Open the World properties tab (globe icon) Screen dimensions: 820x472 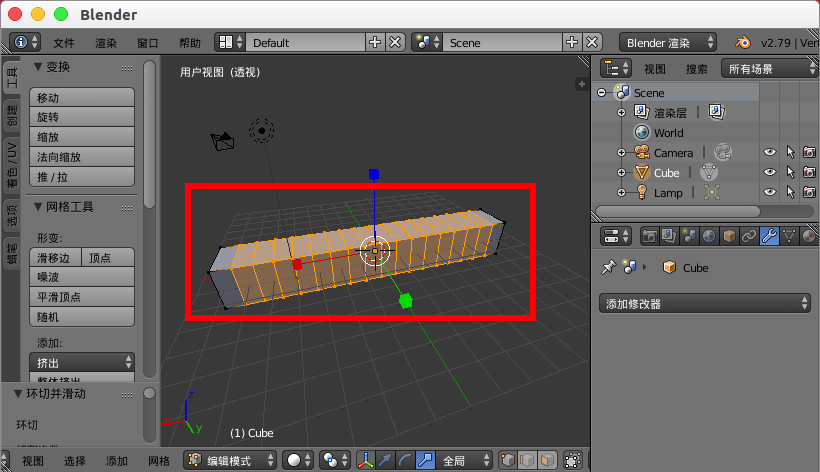point(709,236)
